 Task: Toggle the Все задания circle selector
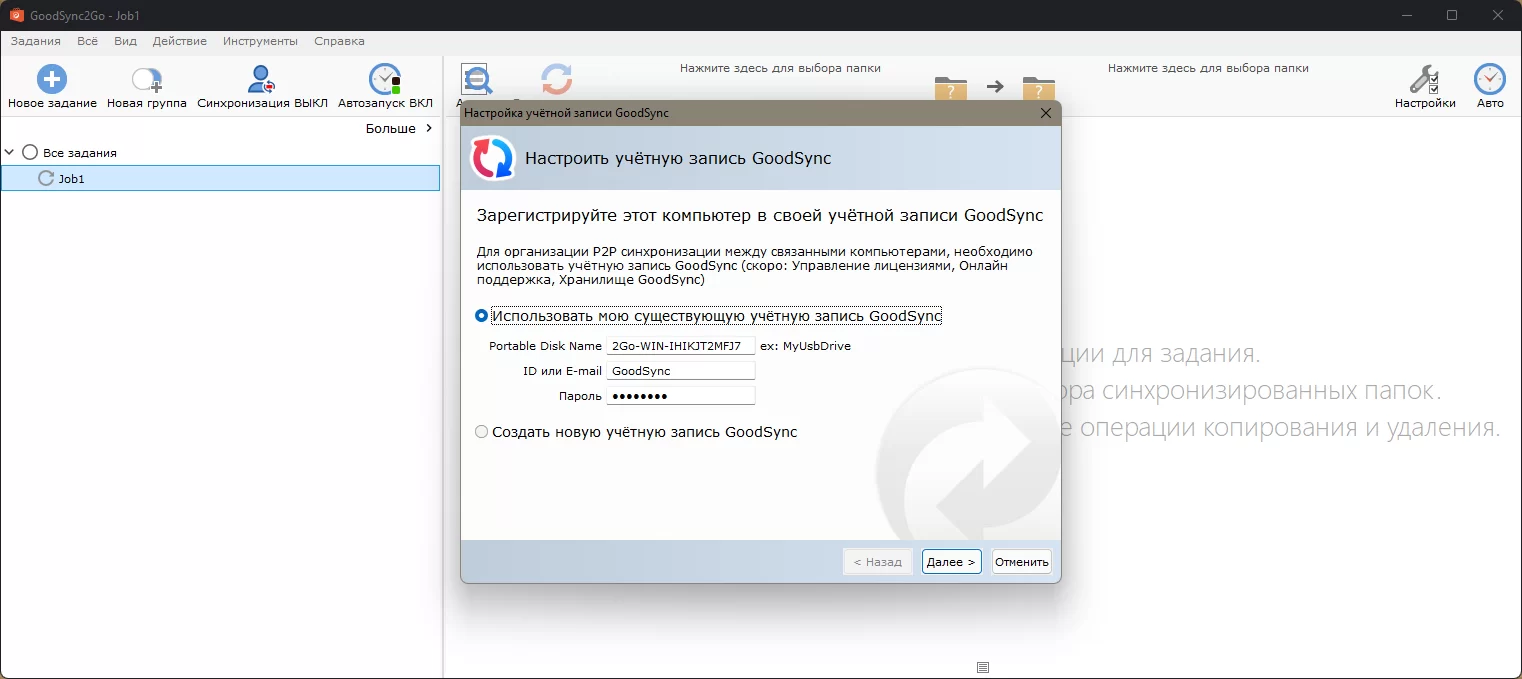pos(30,152)
